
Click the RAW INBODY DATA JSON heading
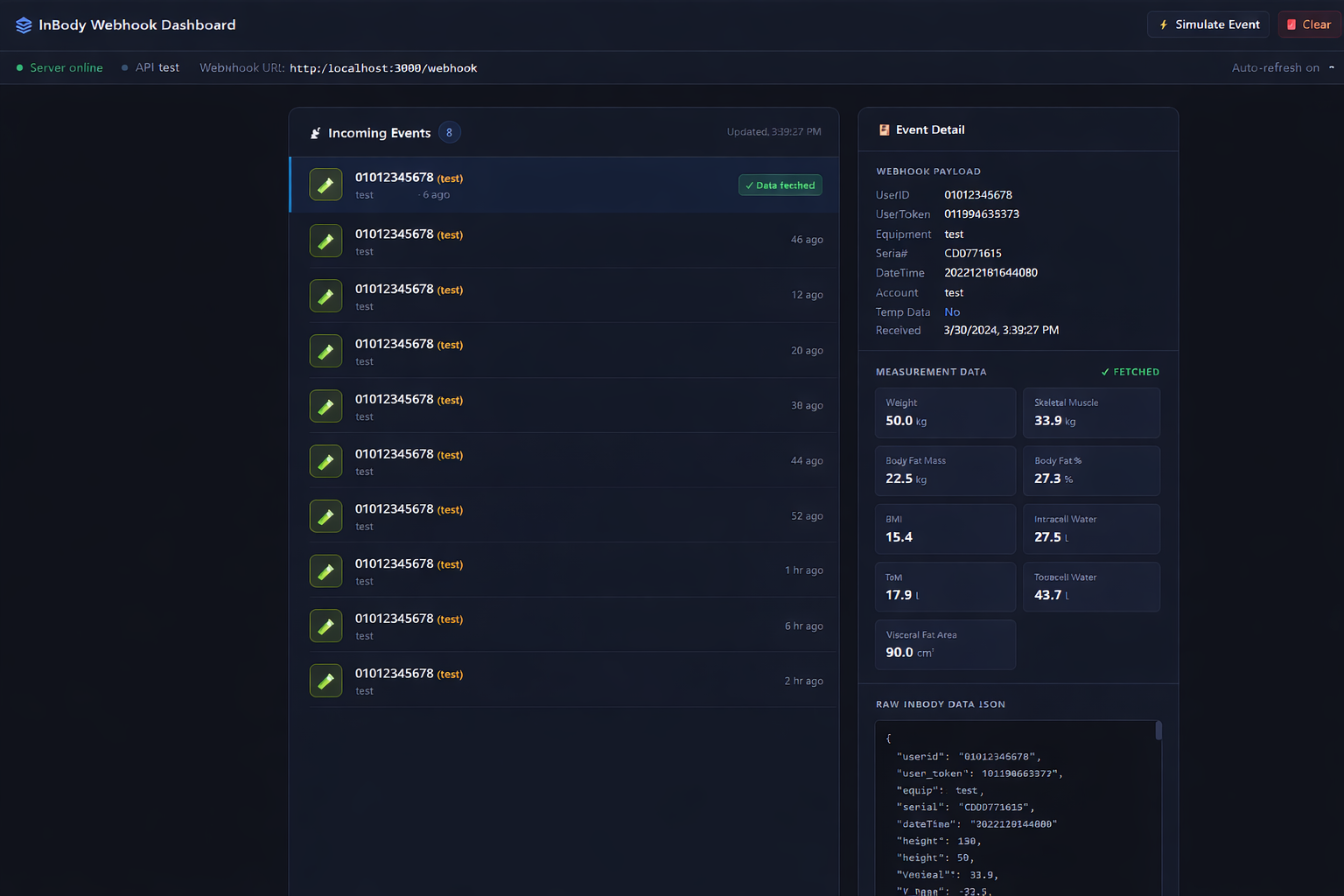(x=941, y=704)
